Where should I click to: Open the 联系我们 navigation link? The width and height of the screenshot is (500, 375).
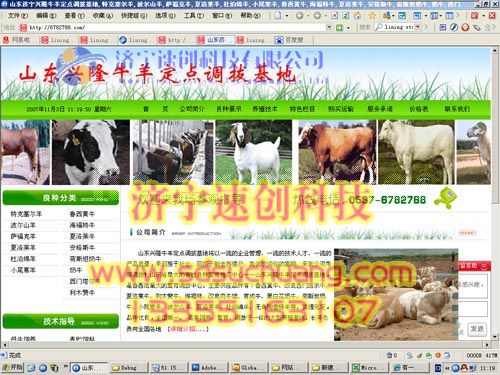pyautogui.click(x=457, y=109)
